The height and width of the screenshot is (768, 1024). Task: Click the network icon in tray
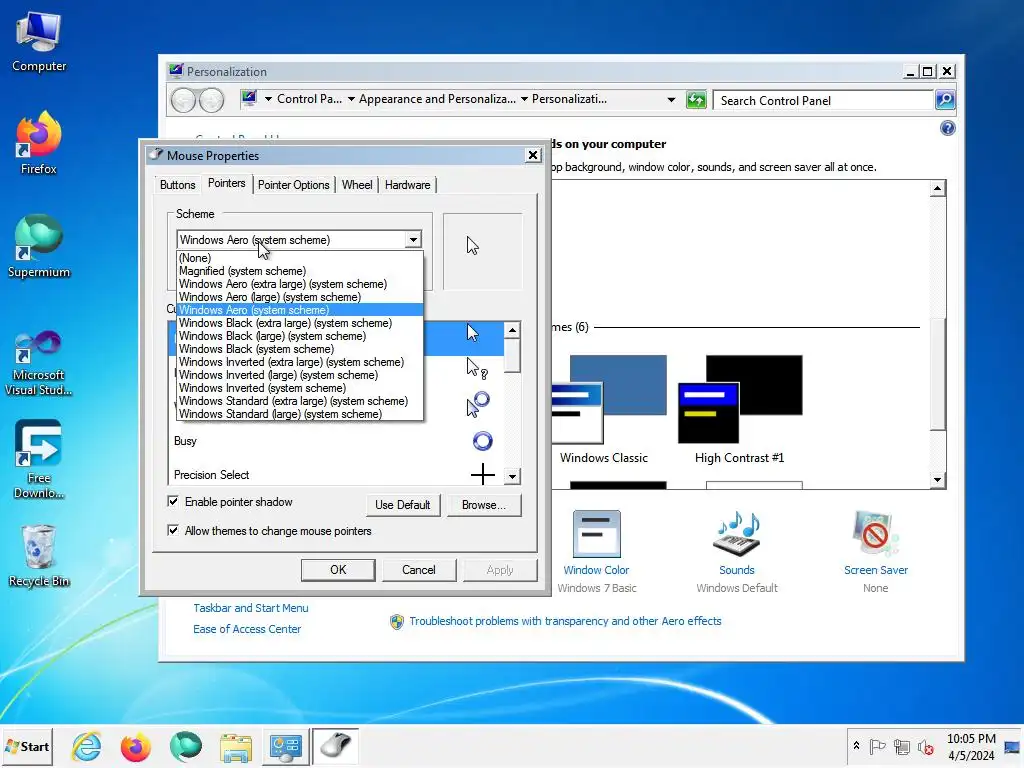click(x=901, y=746)
